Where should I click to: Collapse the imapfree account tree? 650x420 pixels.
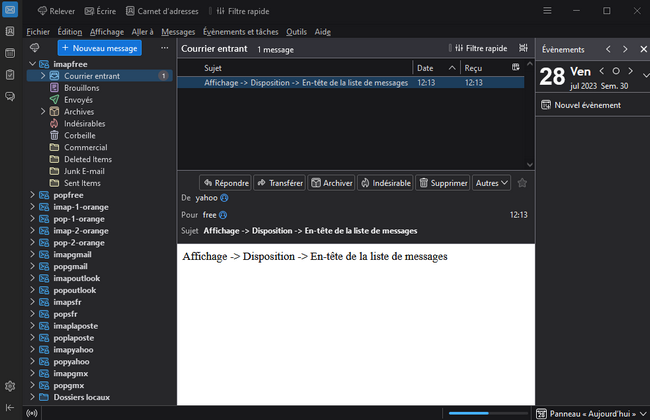tap(32, 64)
